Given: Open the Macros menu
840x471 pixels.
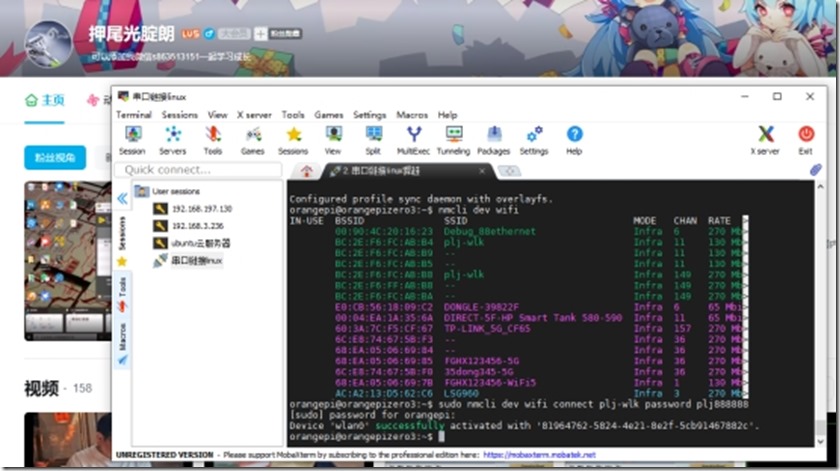Looking at the screenshot, I should (412, 115).
